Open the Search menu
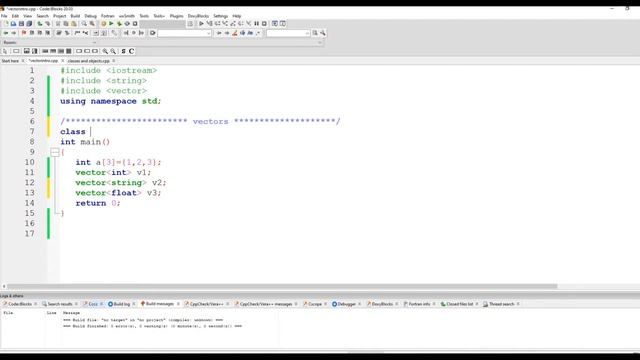This screenshot has width=640, height=360. tap(42, 16)
